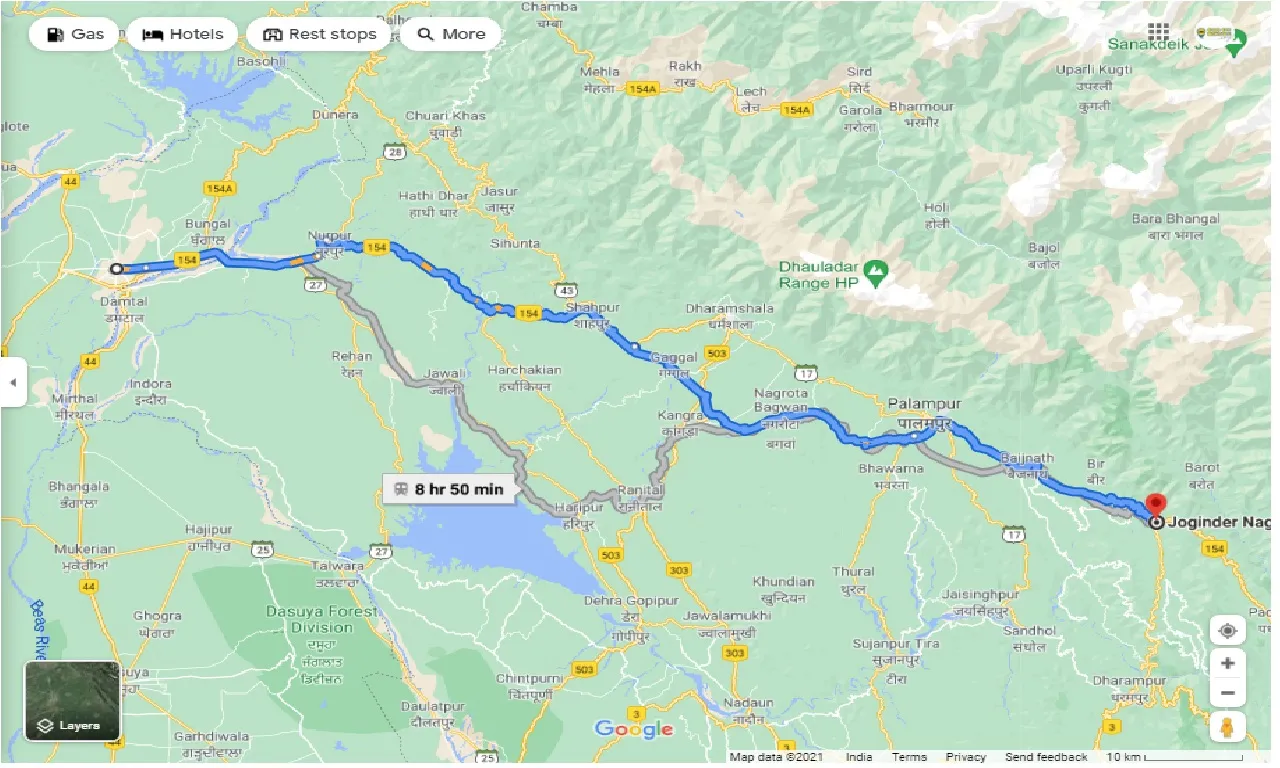Click the 8 hr 50 min route label
Viewport: 1280px width, 768px height.
pyautogui.click(x=449, y=490)
